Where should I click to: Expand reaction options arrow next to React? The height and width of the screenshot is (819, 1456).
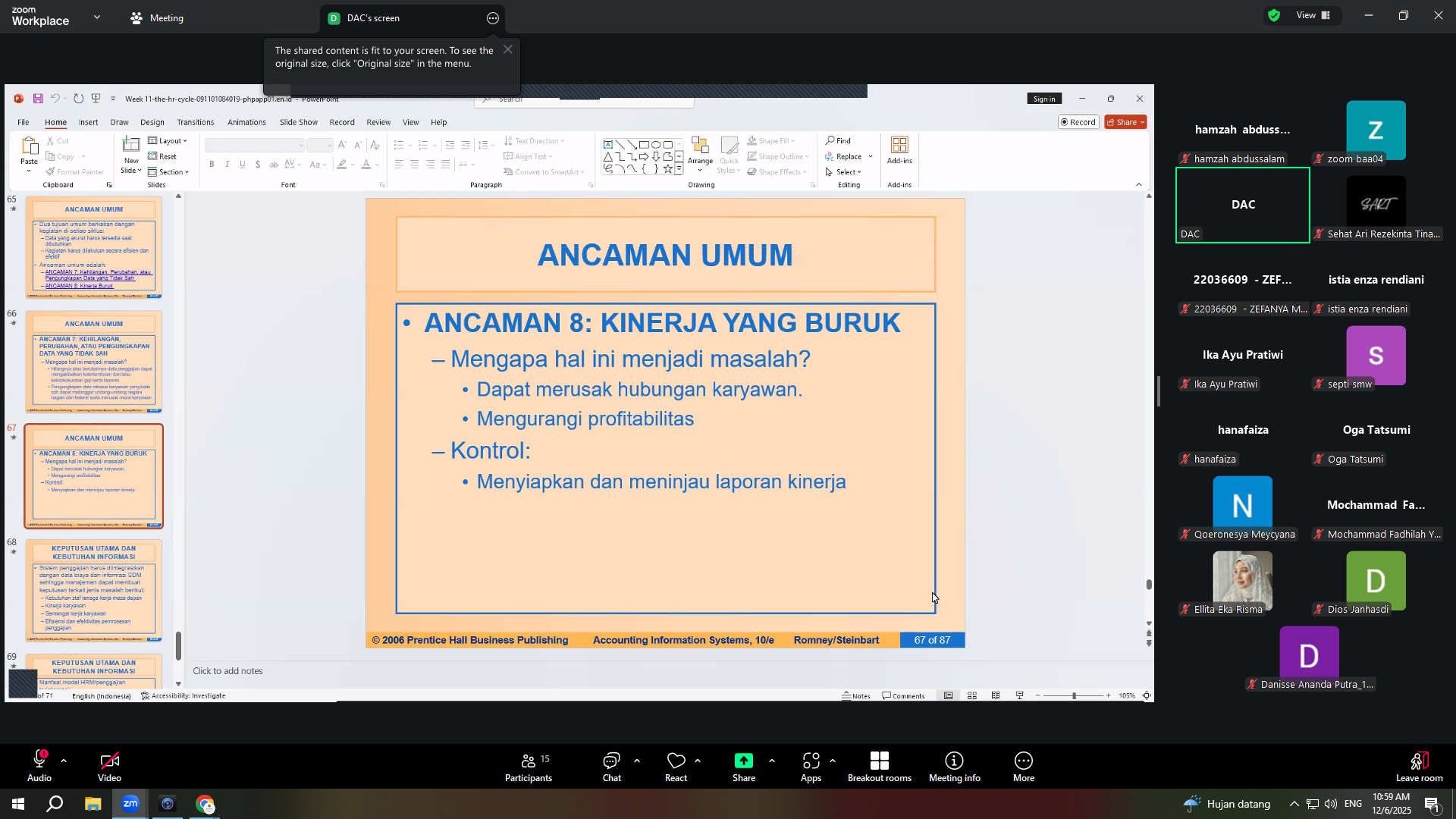pyautogui.click(x=698, y=761)
